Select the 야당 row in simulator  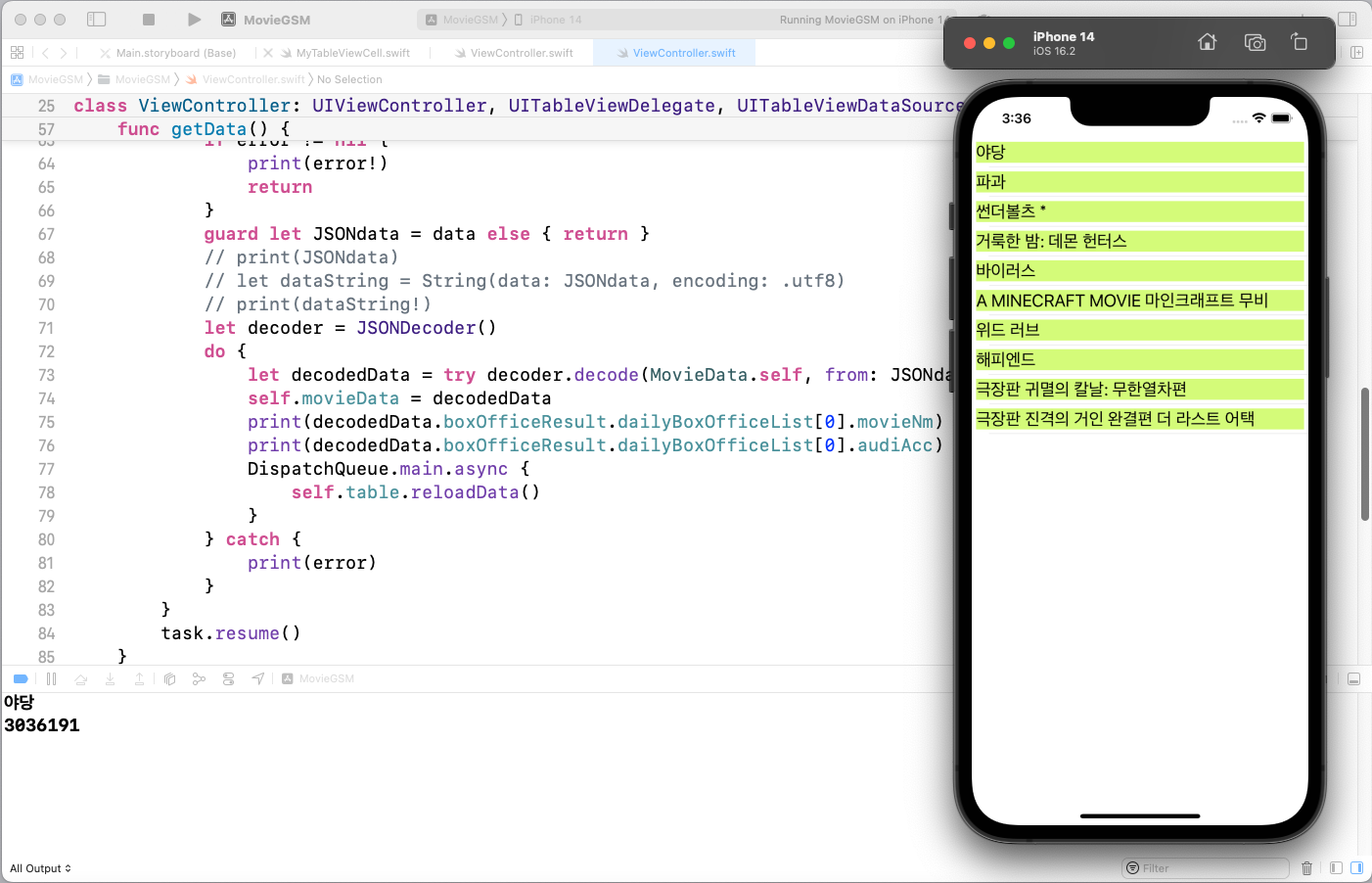1139,152
